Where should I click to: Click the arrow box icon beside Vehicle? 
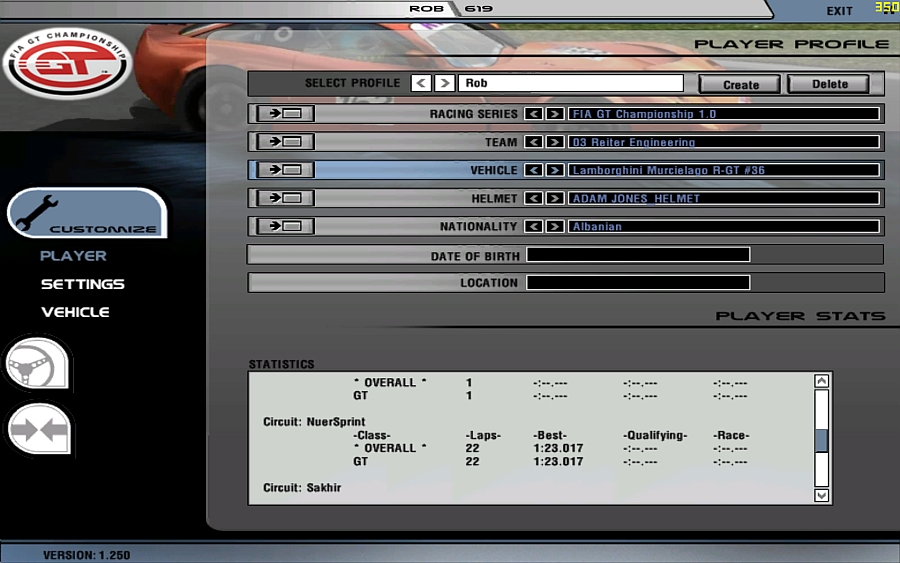click(285, 170)
